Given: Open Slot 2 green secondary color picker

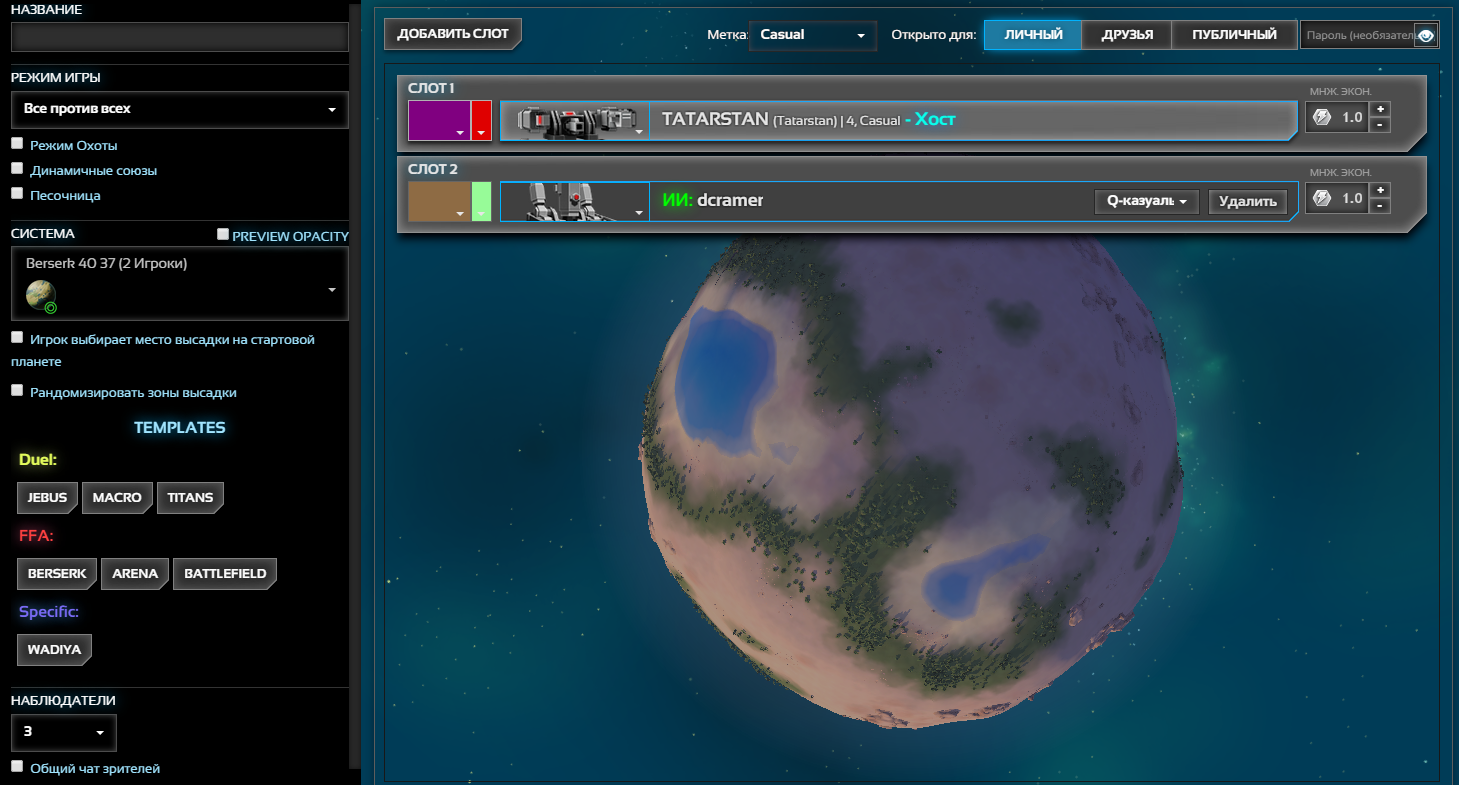Looking at the screenshot, I should [x=481, y=201].
